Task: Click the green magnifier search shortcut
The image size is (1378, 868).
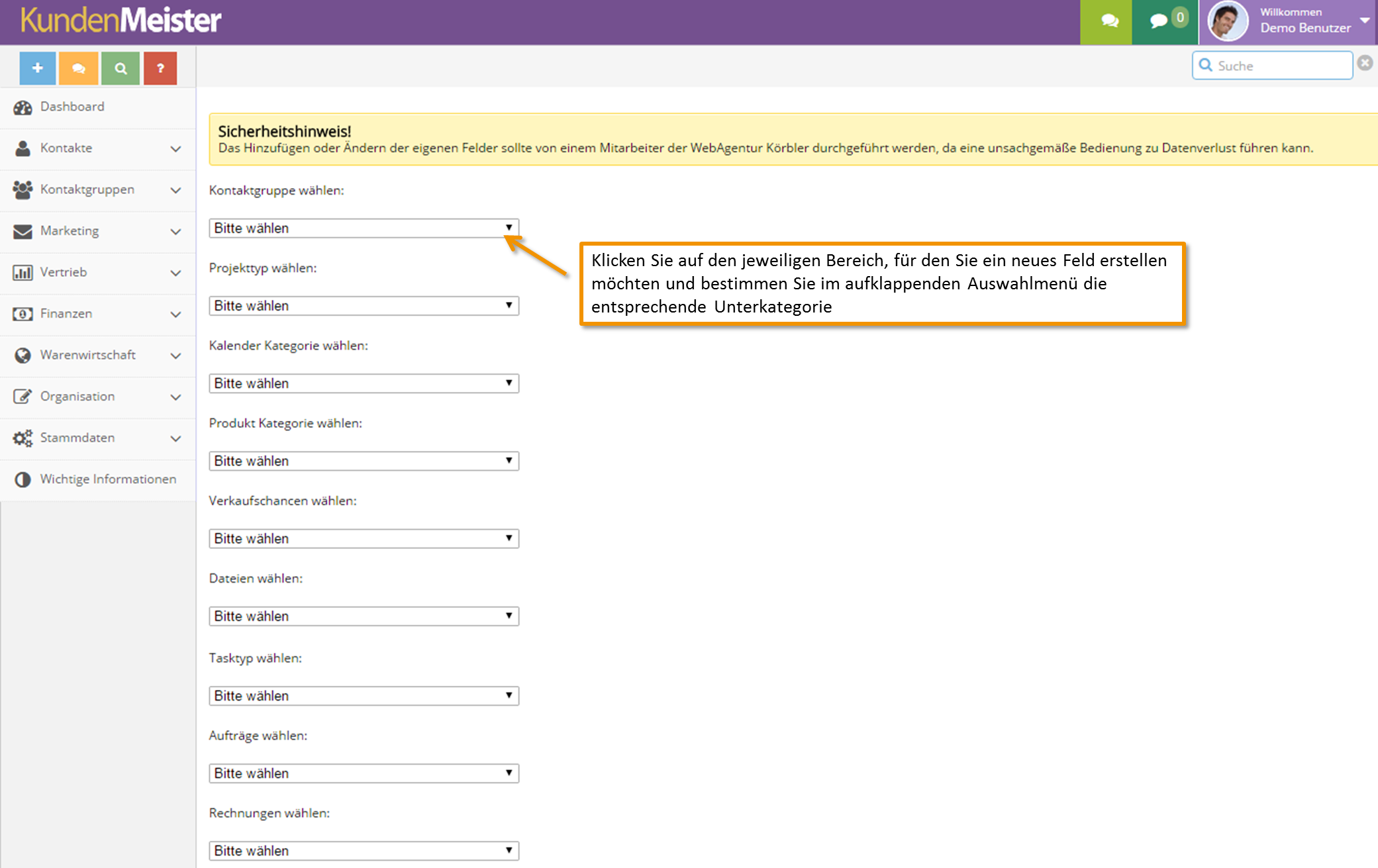Action: click(x=121, y=68)
